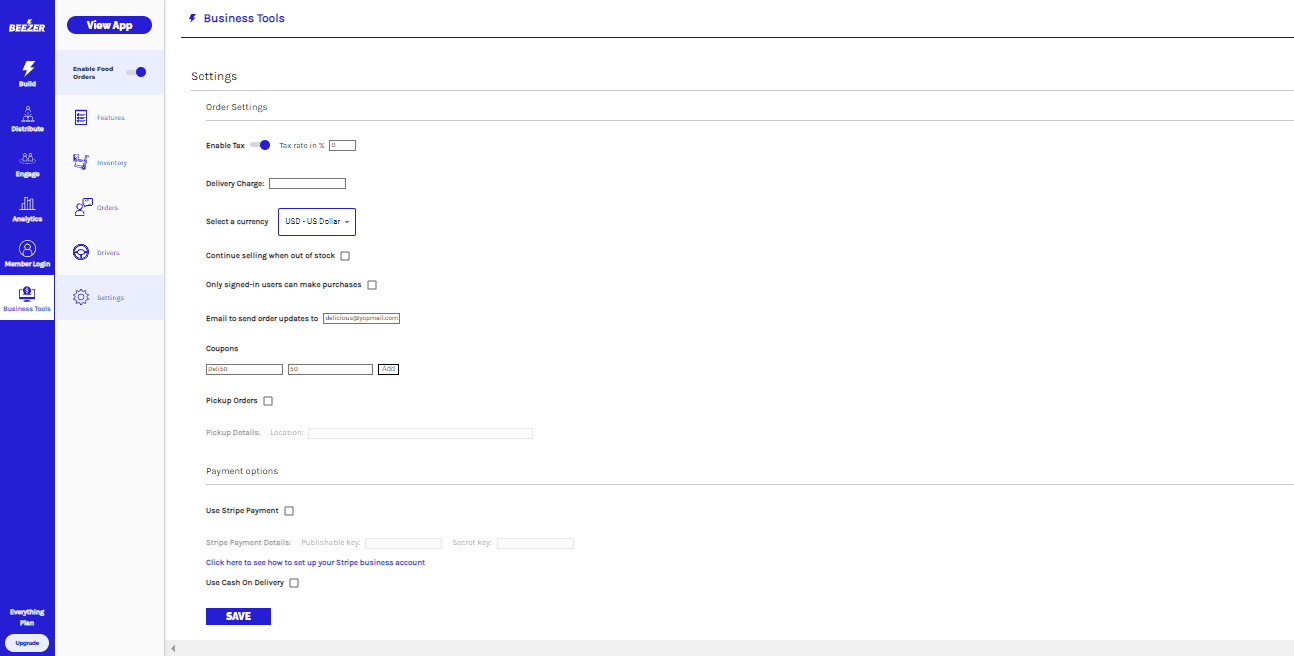Click the SAVE button
Image resolution: width=1294 pixels, height=656 pixels.
[x=238, y=616]
